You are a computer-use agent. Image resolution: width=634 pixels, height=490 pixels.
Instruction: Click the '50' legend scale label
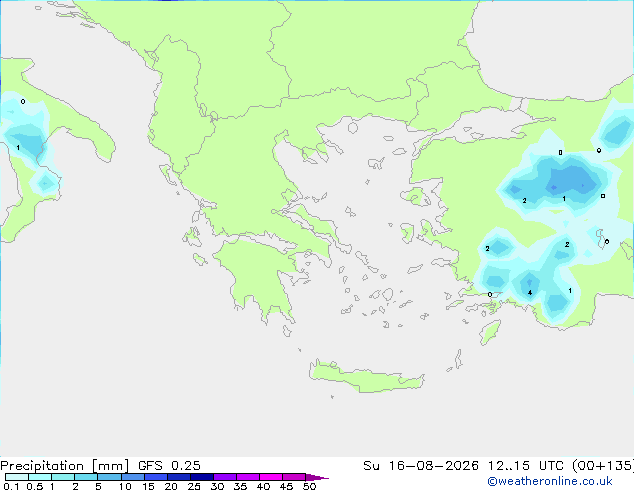pyautogui.click(x=309, y=486)
